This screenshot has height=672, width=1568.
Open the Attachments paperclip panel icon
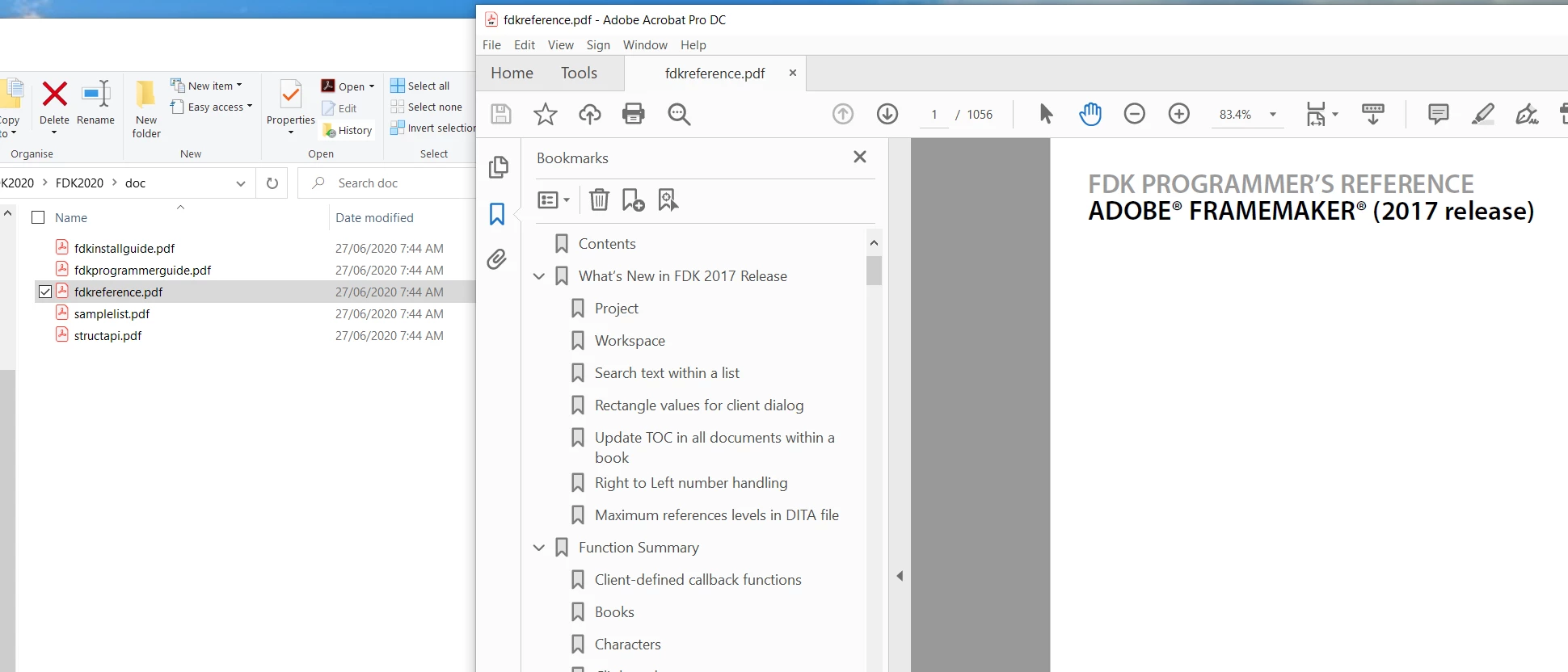(497, 259)
